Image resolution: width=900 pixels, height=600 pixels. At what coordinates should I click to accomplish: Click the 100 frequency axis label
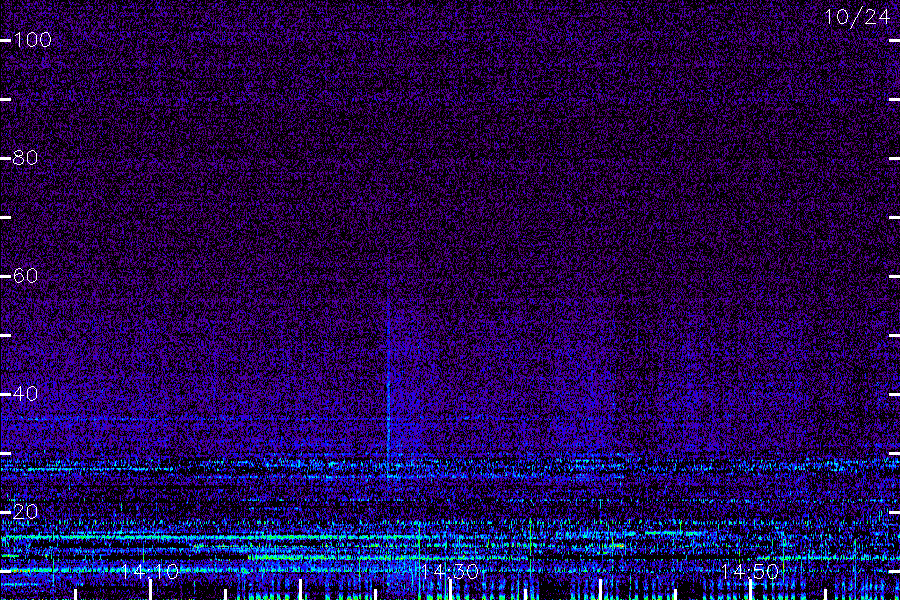[x=32, y=40]
